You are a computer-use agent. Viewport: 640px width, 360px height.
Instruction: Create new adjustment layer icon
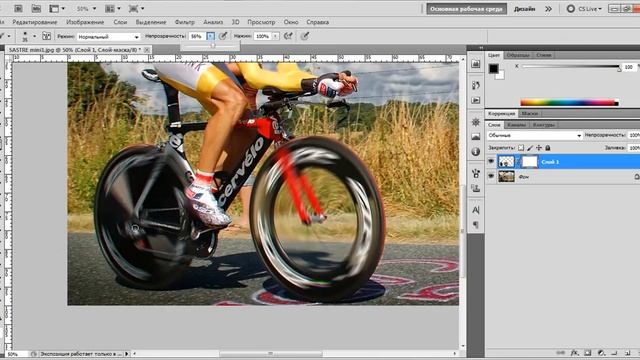click(x=601, y=353)
